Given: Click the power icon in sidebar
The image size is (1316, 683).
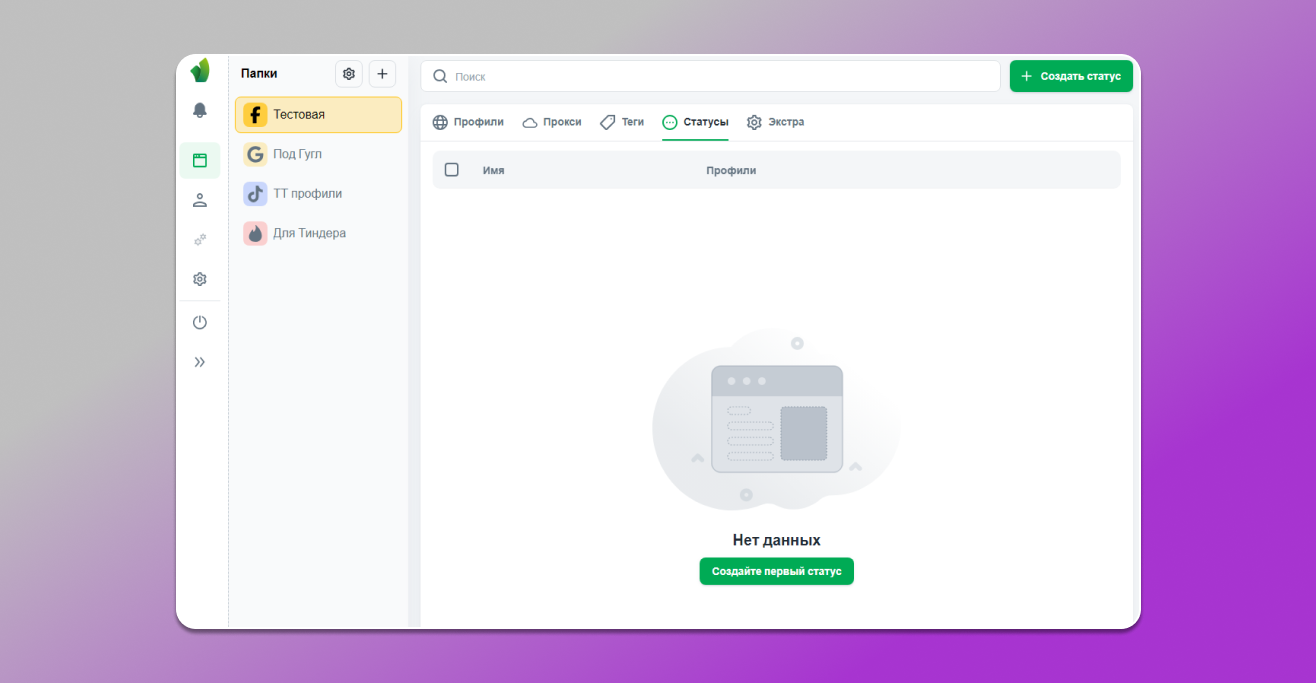Looking at the screenshot, I should pyautogui.click(x=200, y=322).
